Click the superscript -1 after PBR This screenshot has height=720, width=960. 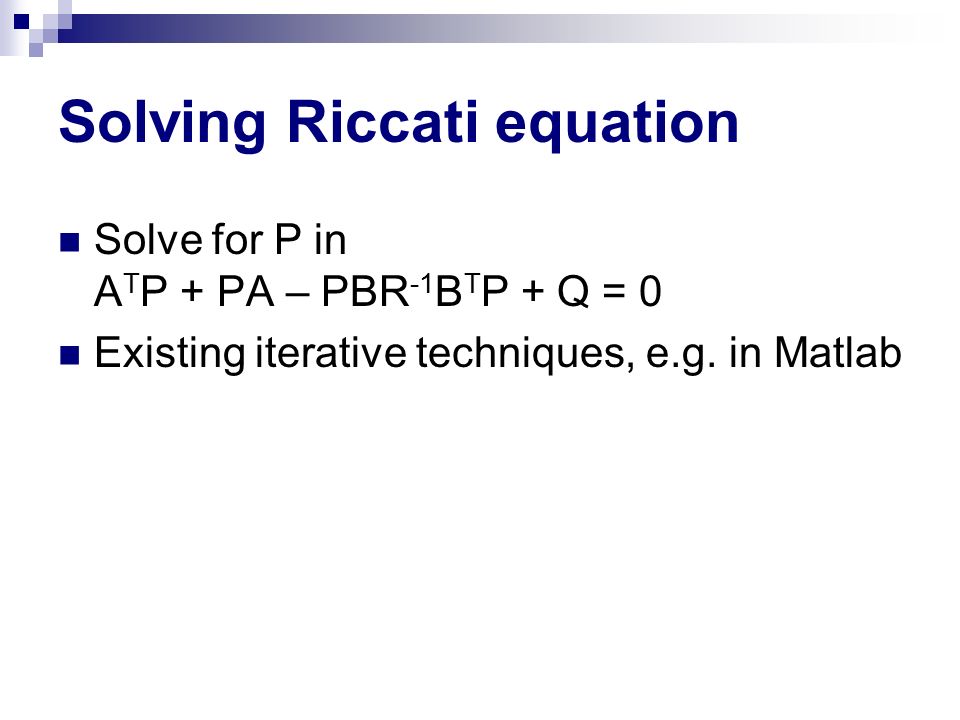421,282
